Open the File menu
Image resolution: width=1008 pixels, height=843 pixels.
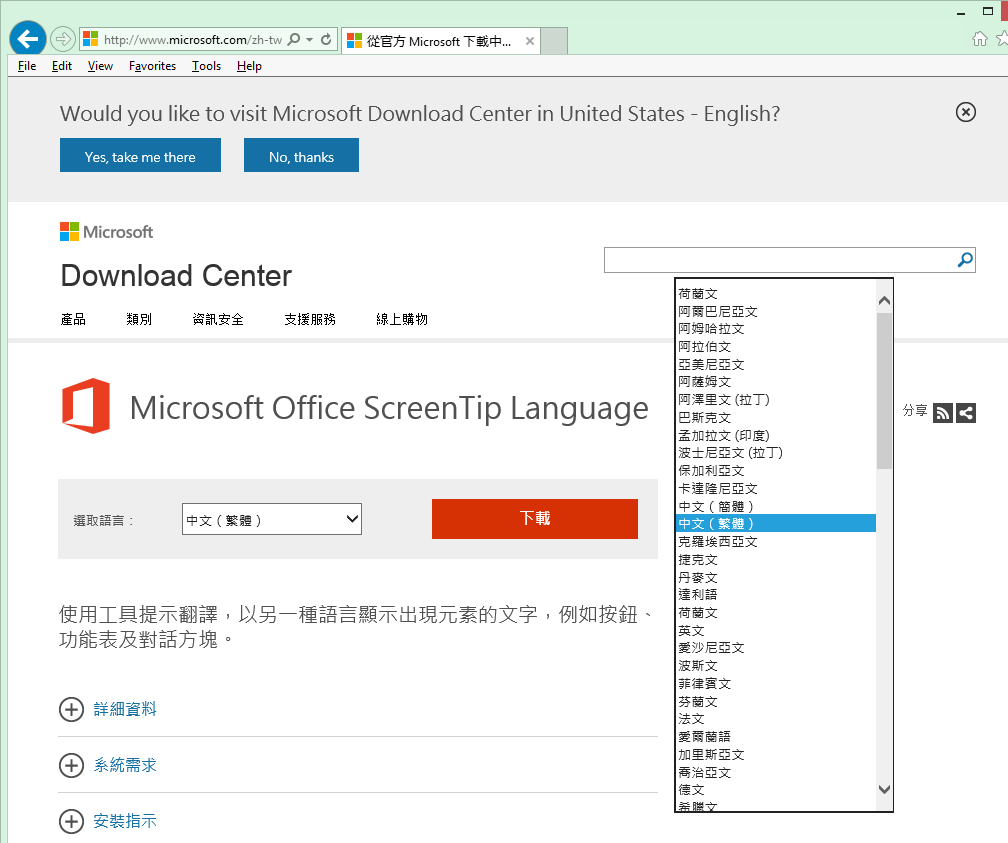(x=27, y=66)
